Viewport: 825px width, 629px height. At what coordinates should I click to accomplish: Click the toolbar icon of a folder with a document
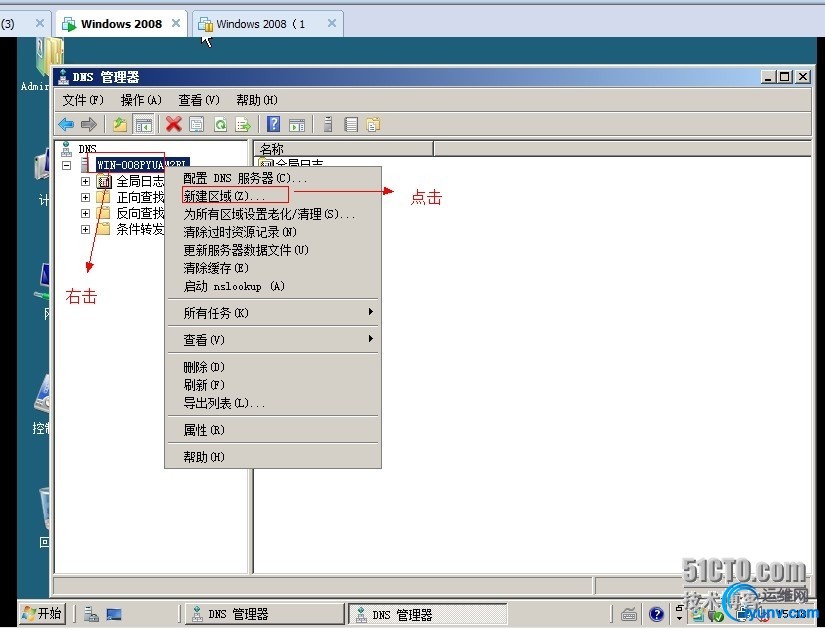(x=373, y=125)
